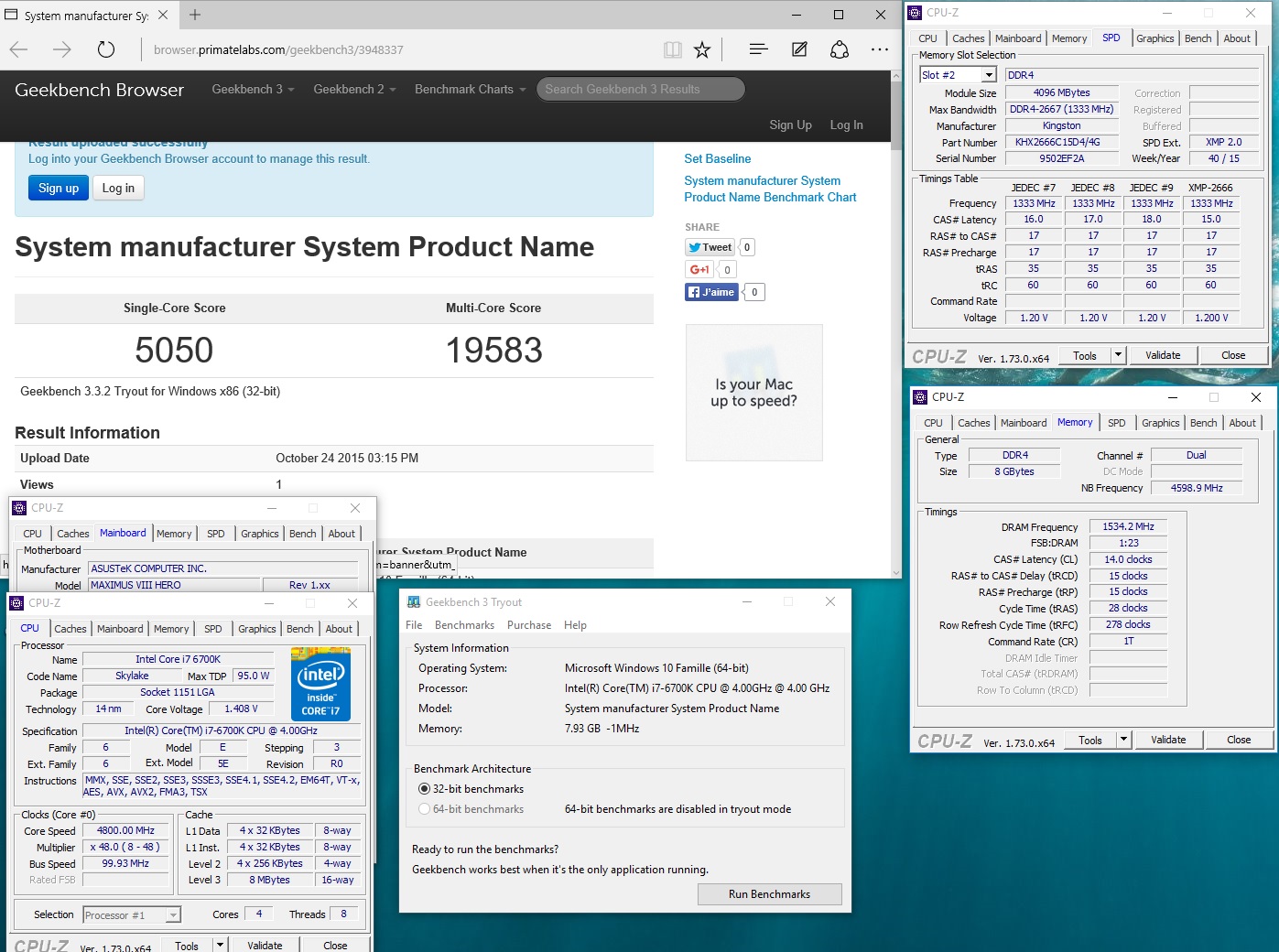Image resolution: width=1279 pixels, height=952 pixels.
Task: Click Sign Up in the navigation bar
Action: point(790,125)
